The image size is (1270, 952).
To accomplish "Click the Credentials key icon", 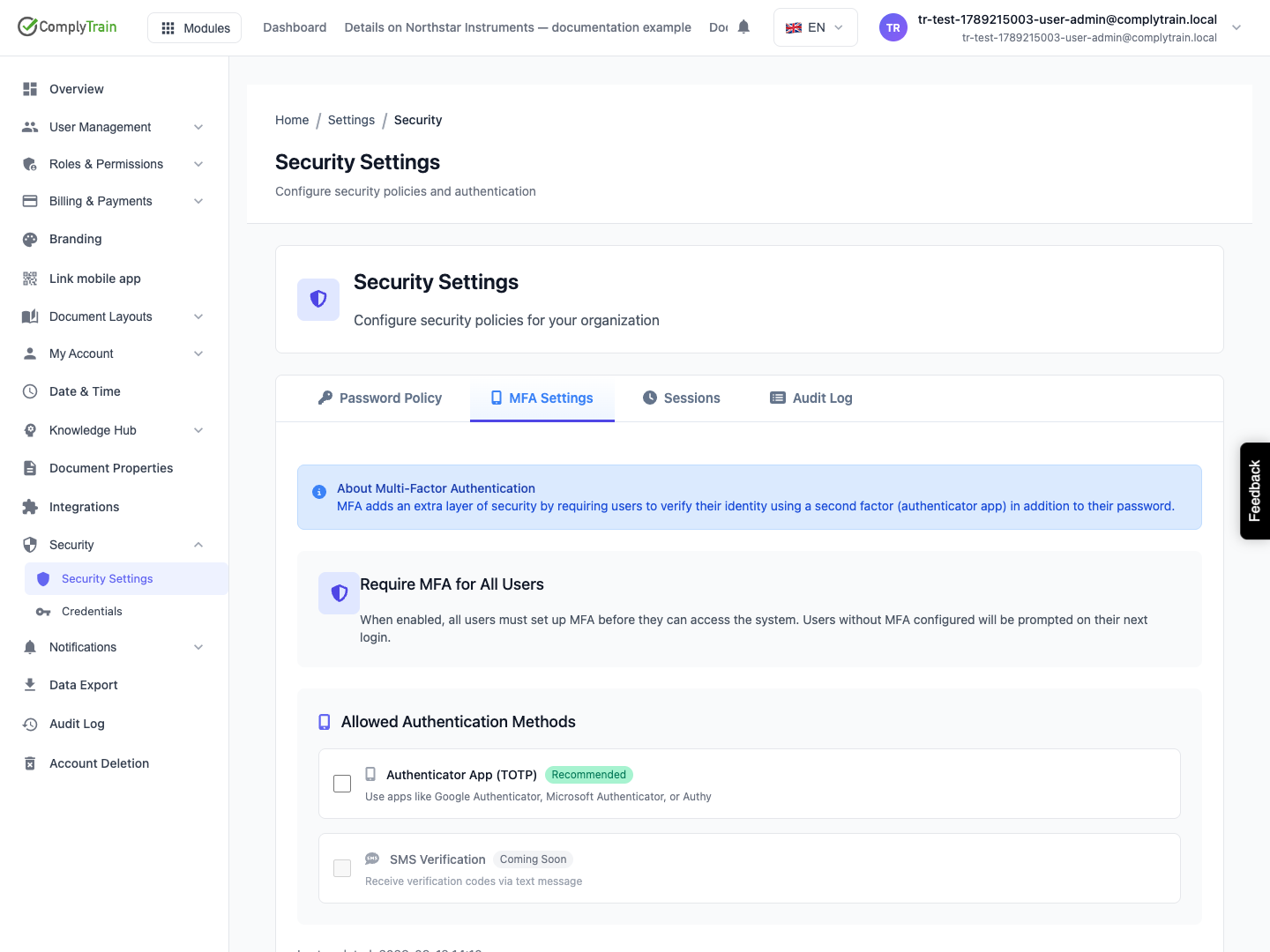I will tap(43, 612).
